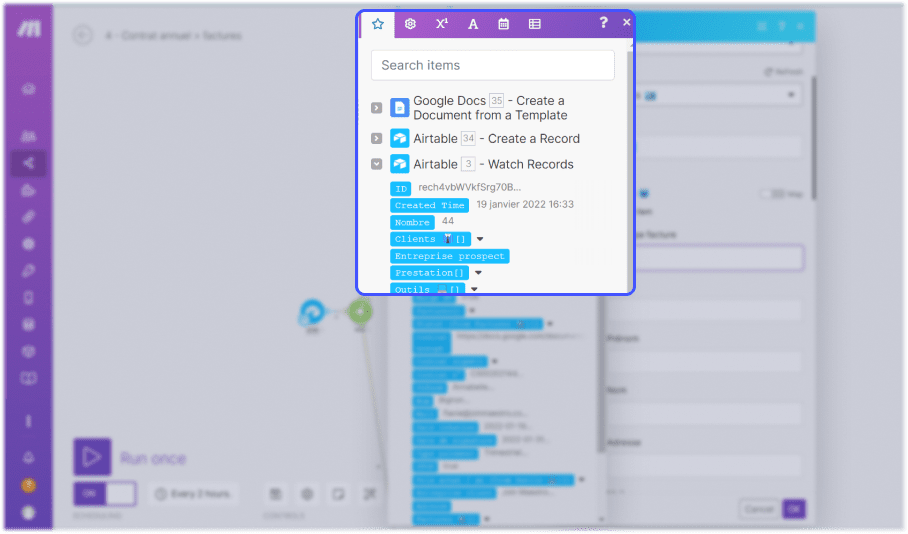The image size is (908, 534).
Task: Expand the Prestation array dropdown arrow
Action: 478,273
